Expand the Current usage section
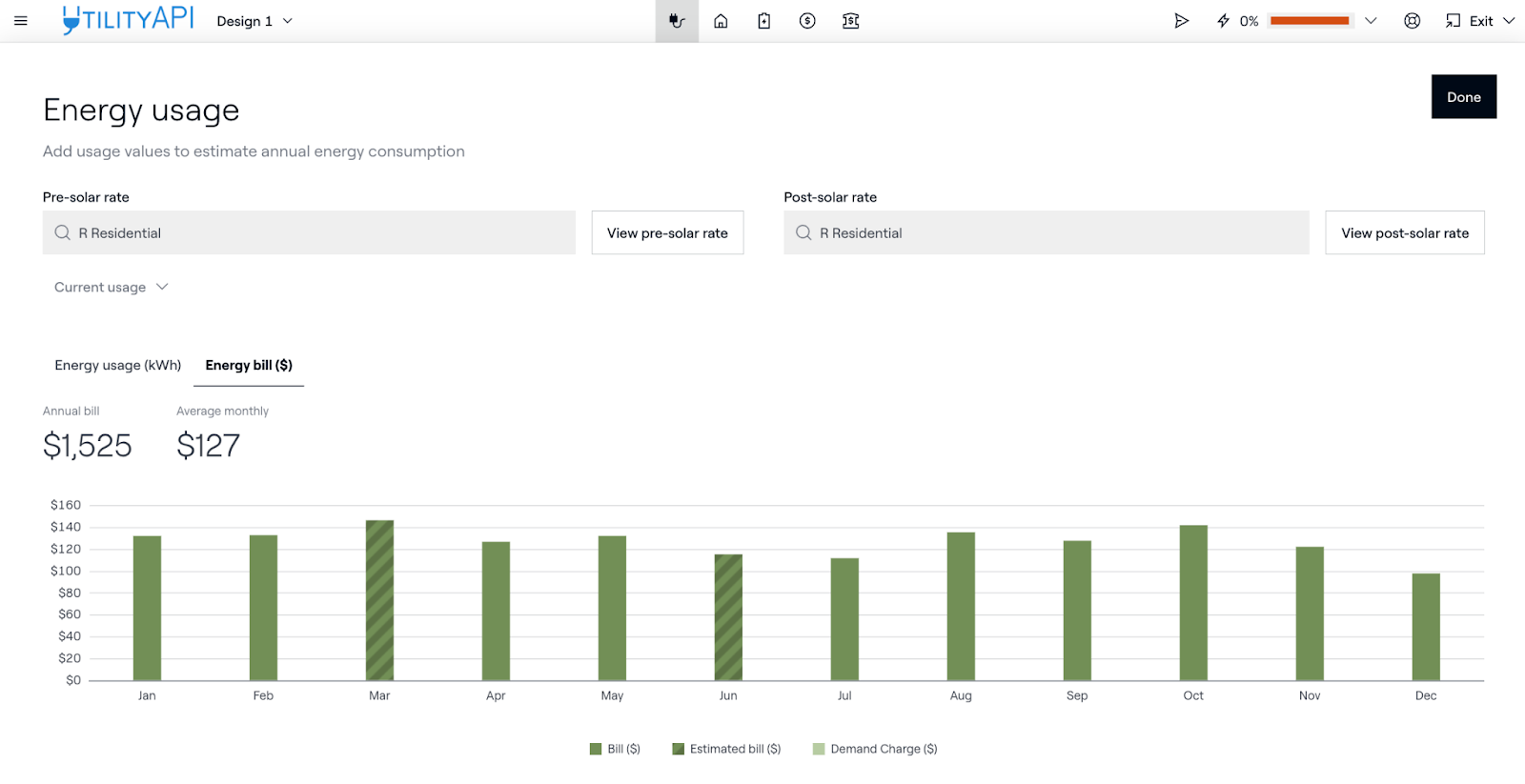This screenshot has width=1525, height=784. click(x=111, y=287)
